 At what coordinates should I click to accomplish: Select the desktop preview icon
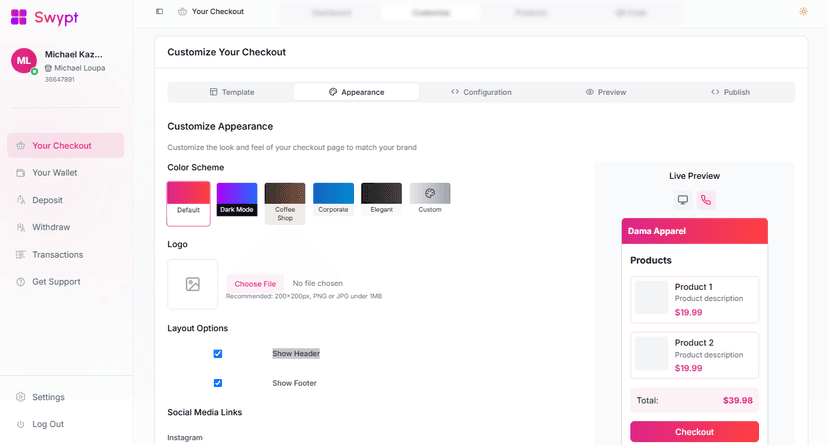click(x=683, y=200)
